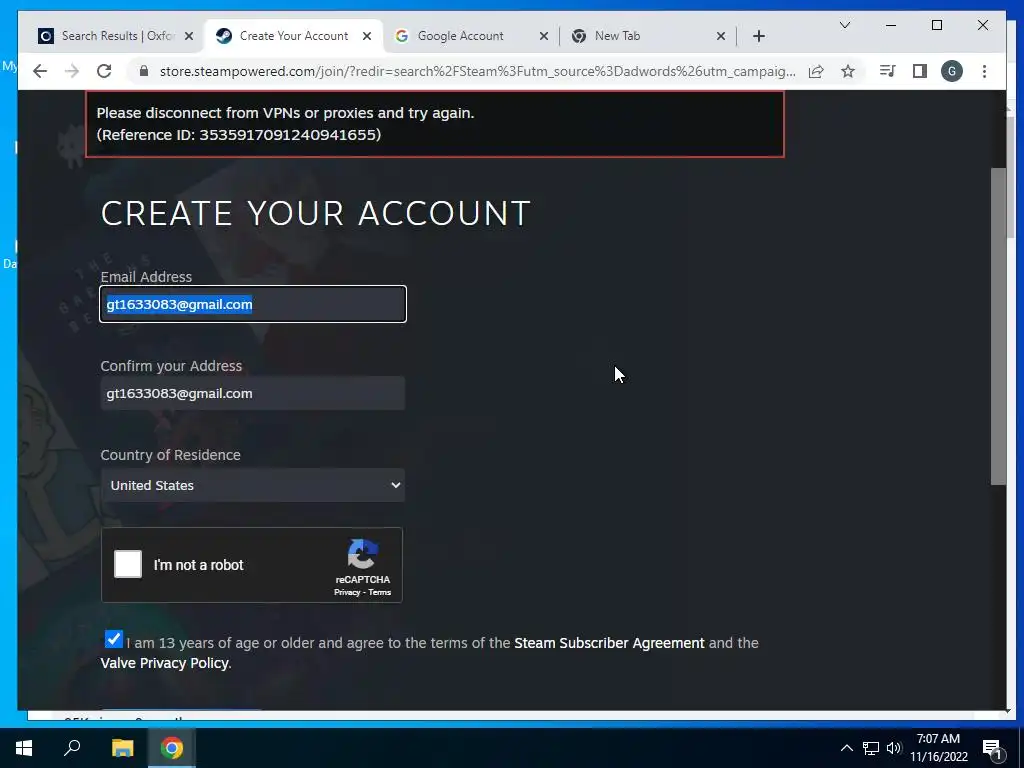Switch to Create Your Account tab
This screenshot has height=768, width=1024.
293,36
